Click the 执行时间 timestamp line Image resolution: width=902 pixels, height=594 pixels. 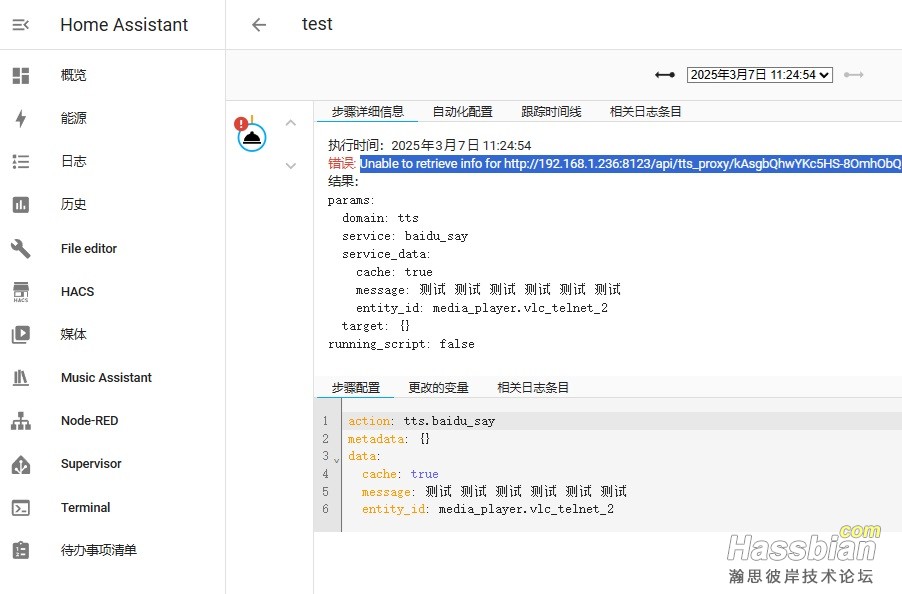pos(429,145)
